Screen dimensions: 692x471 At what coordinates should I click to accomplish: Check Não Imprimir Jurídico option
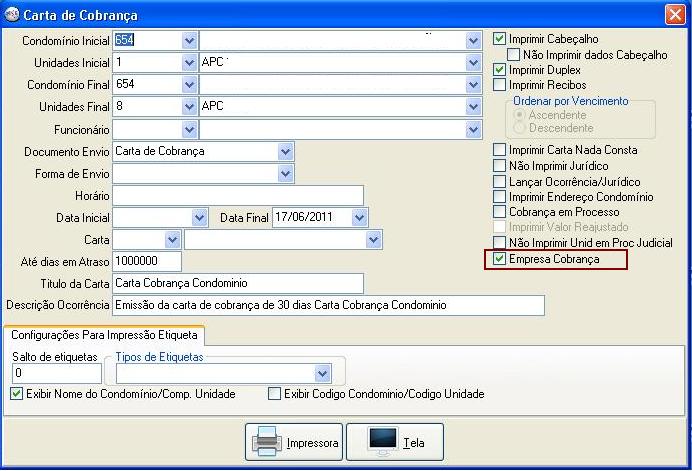point(500,166)
